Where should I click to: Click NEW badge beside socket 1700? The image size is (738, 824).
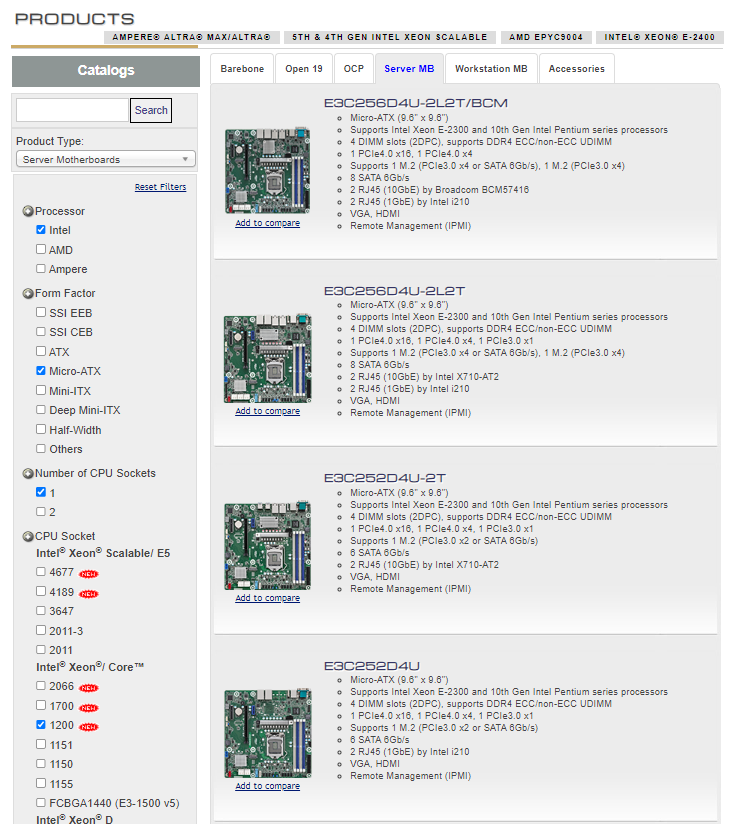[x=89, y=708]
